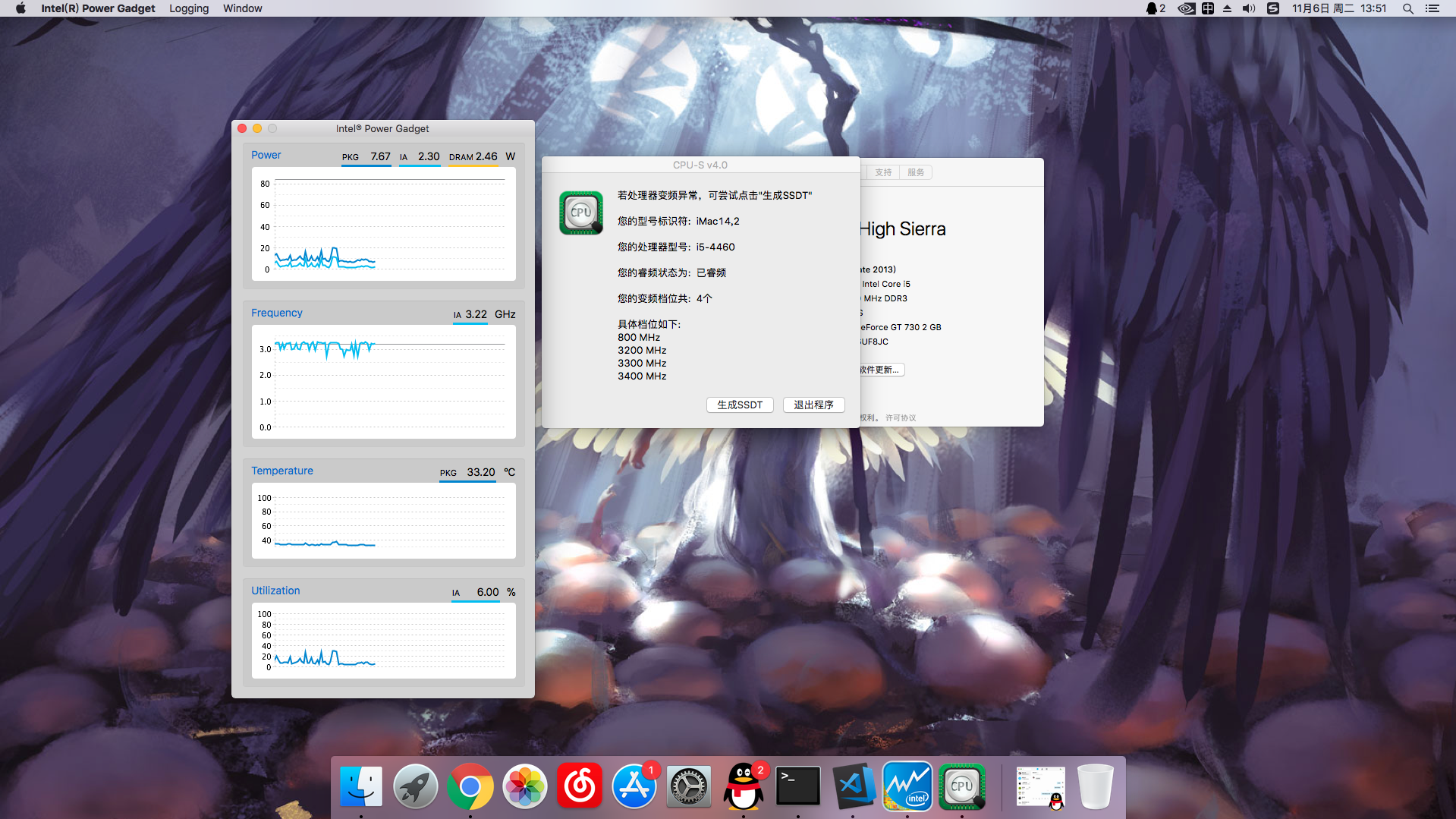
Task: Click GeForce GT 730 2 GB text
Action: [x=901, y=327]
